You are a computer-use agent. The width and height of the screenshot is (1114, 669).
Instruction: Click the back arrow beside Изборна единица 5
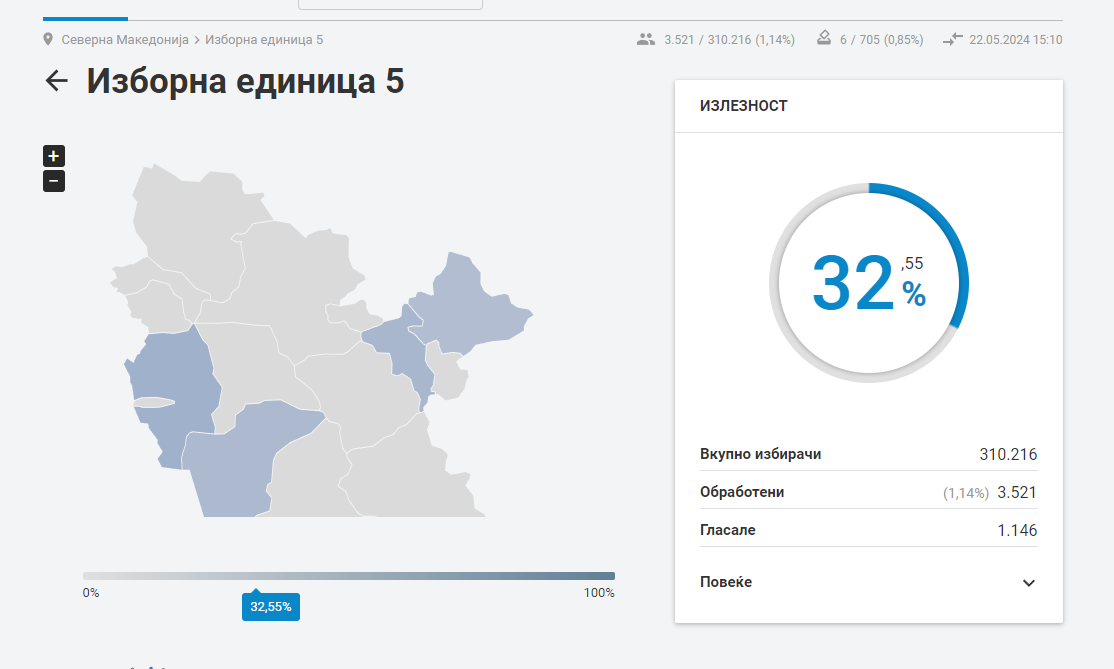pyautogui.click(x=56, y=80)
